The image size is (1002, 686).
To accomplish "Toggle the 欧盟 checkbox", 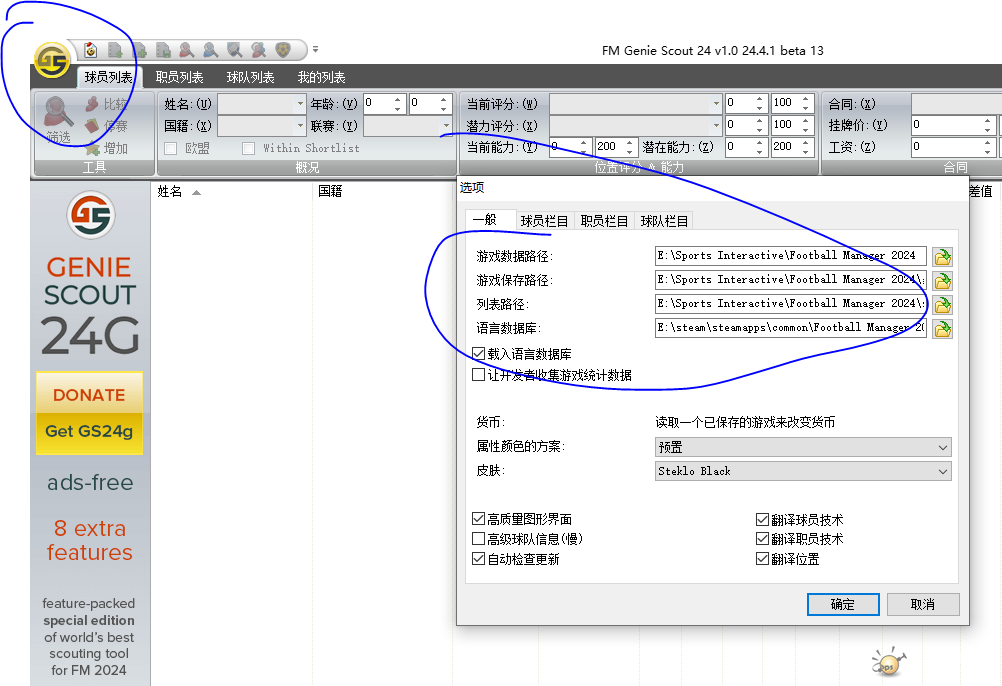I will coord(171,148).
